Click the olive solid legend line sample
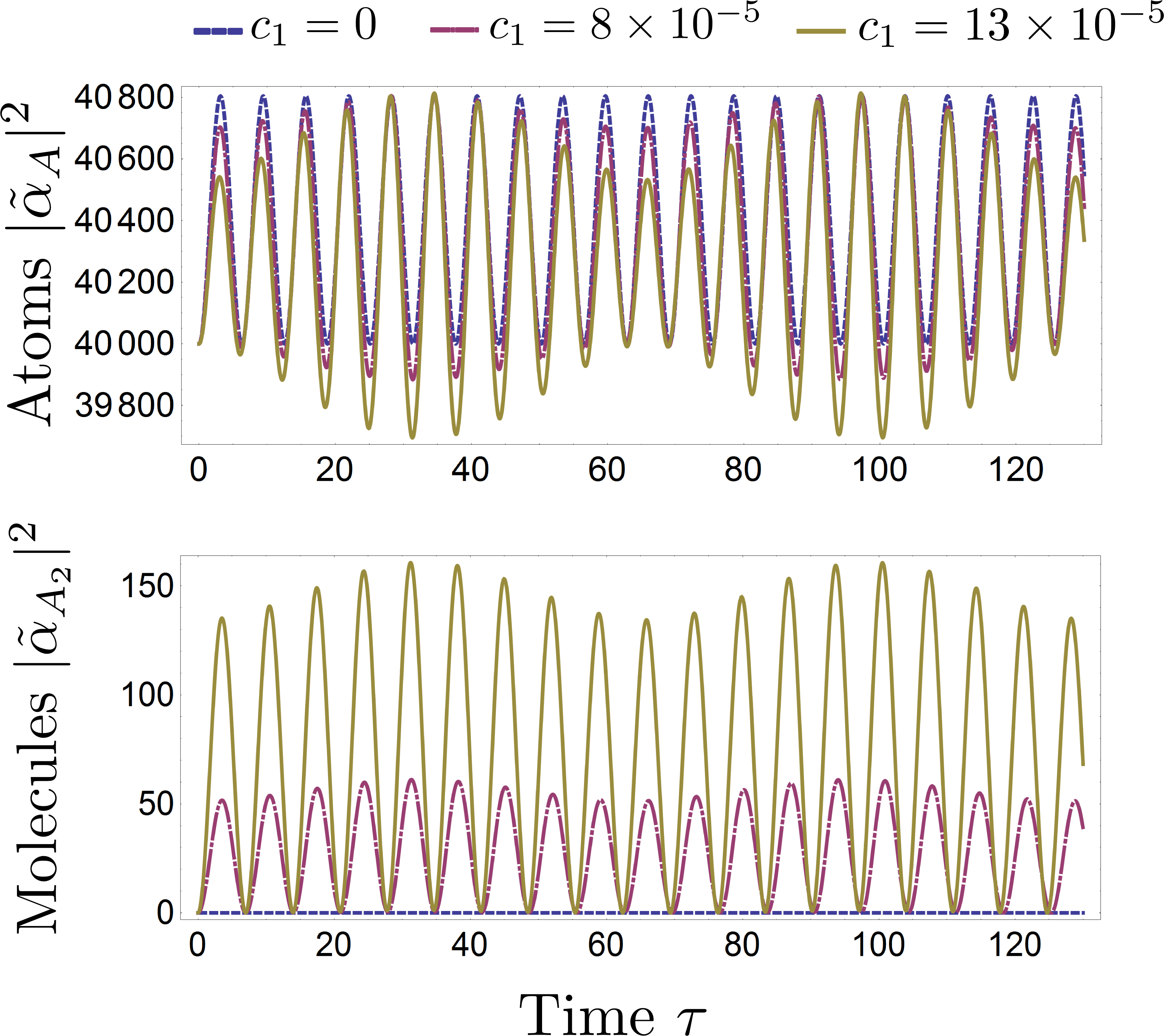The width and height of the screenshot is (1164, 1036). 821,31
